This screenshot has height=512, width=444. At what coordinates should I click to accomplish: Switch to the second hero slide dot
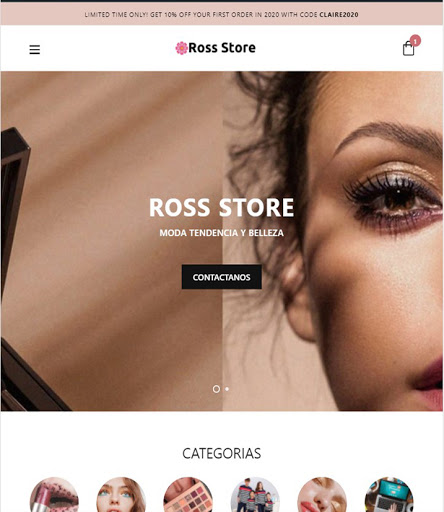(227, 389)
